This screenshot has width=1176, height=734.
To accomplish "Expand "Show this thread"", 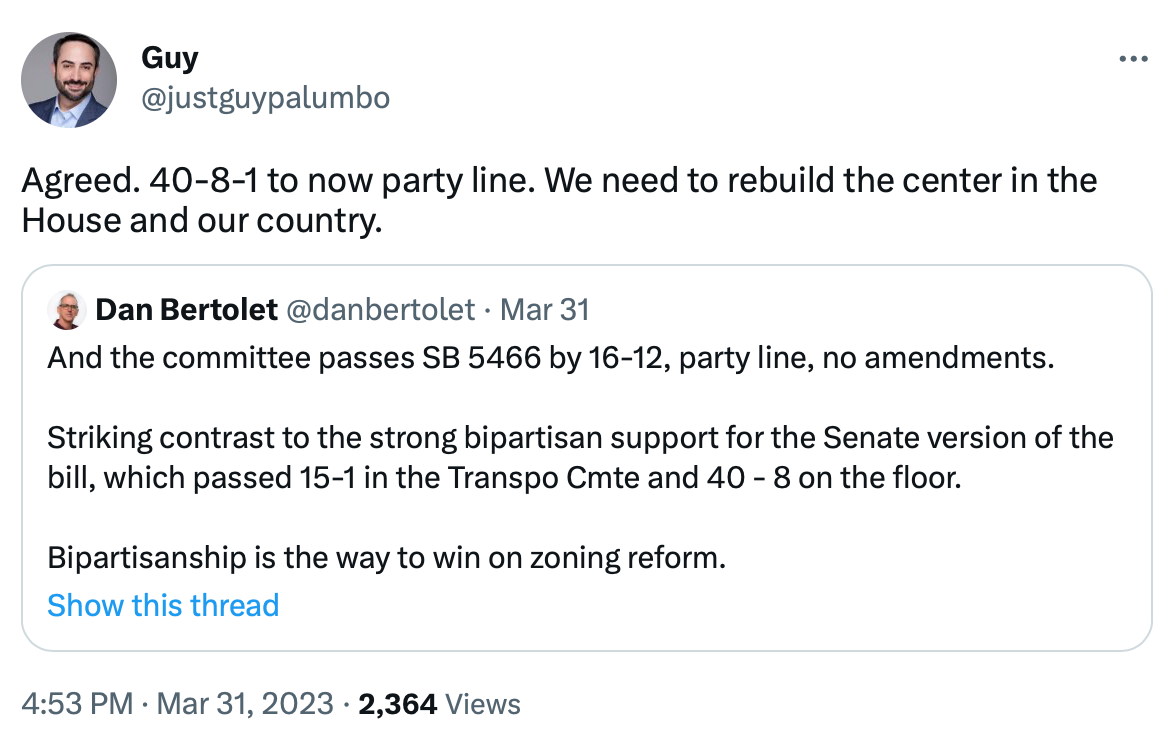I will pyautogui.click(x=163, y=605).
